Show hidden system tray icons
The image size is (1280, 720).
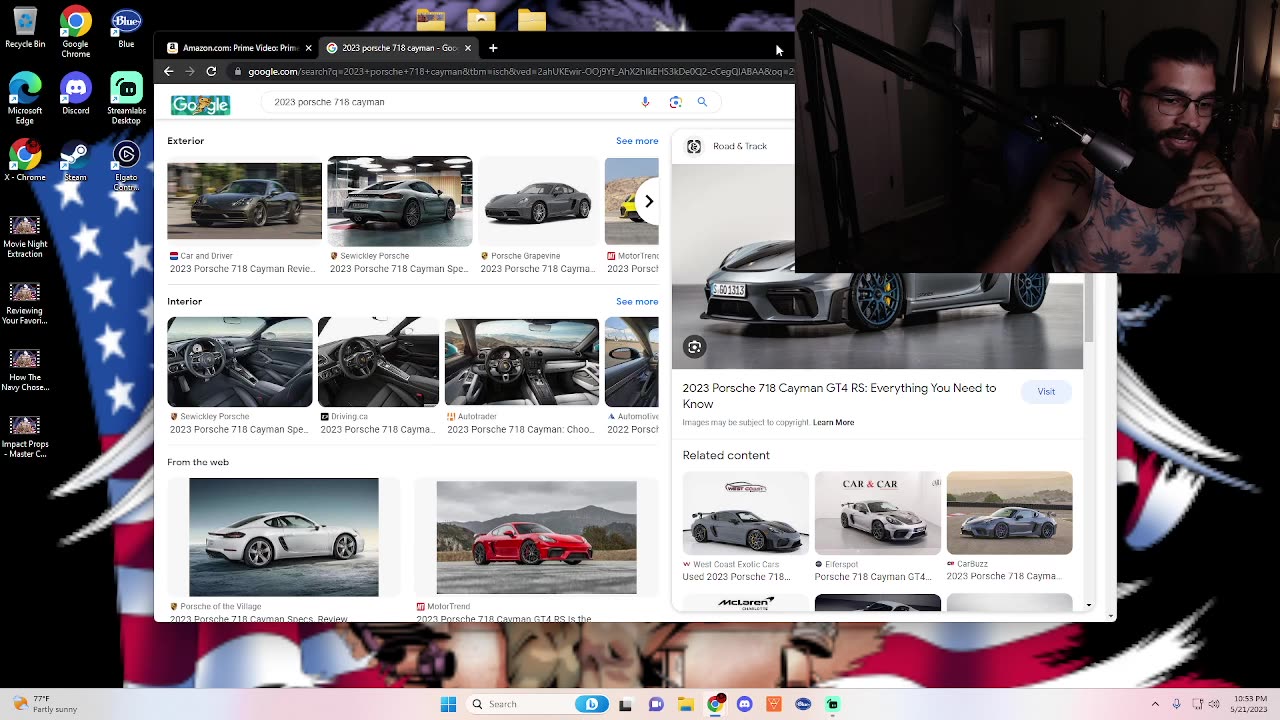[x=1155, y=704]
